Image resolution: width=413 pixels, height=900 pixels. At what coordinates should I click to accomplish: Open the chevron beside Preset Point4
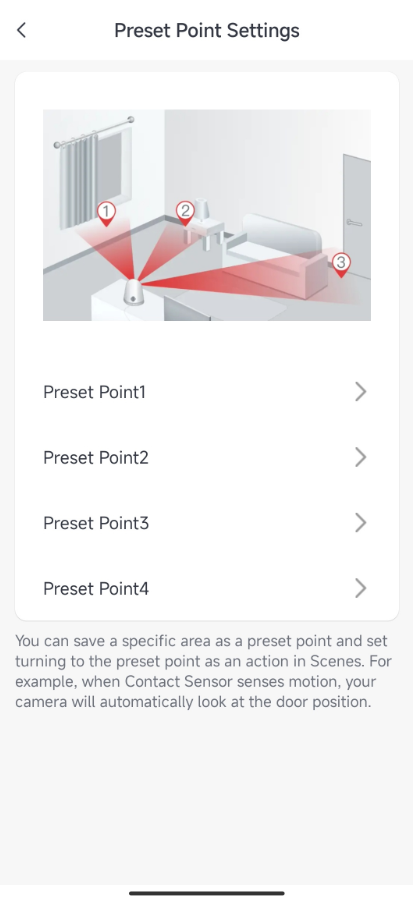click(360, 588)
